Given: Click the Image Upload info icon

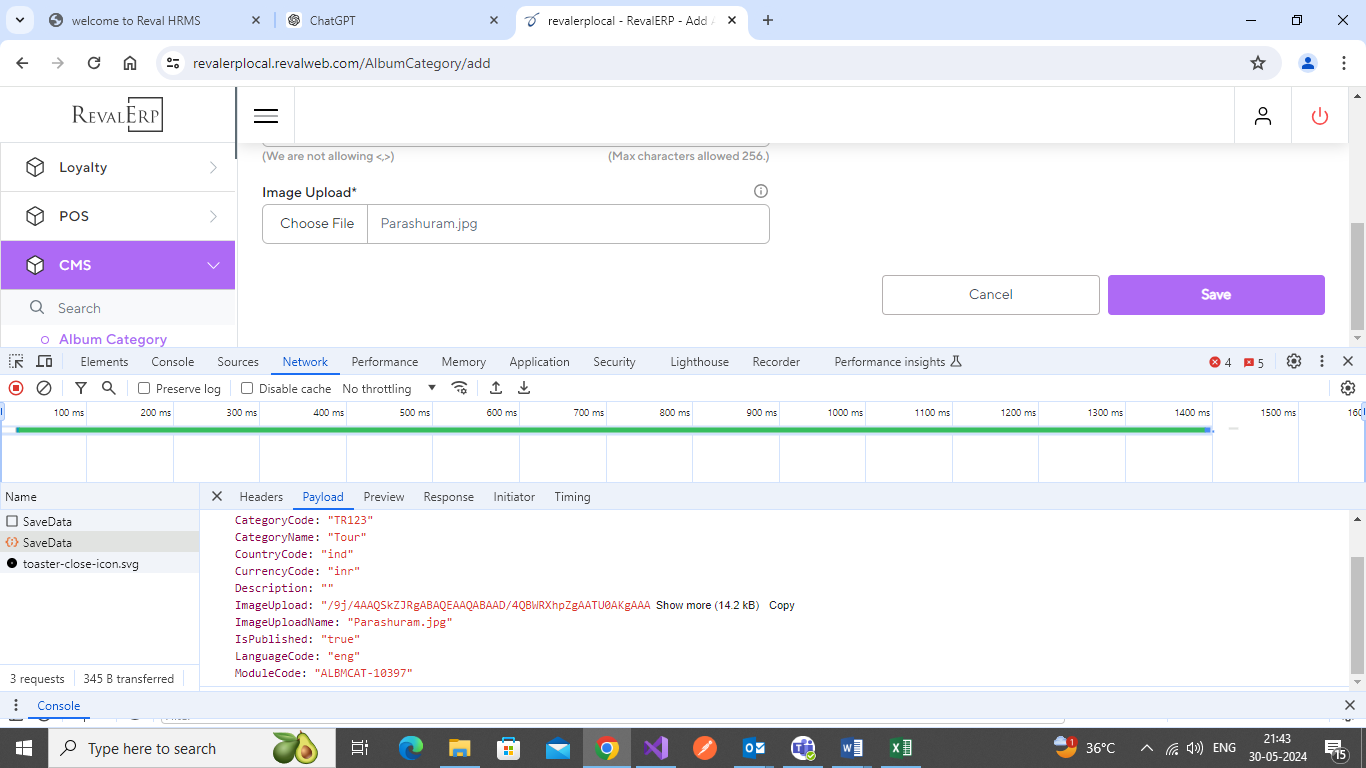Looking at the screenshot, I should [760, 191].
